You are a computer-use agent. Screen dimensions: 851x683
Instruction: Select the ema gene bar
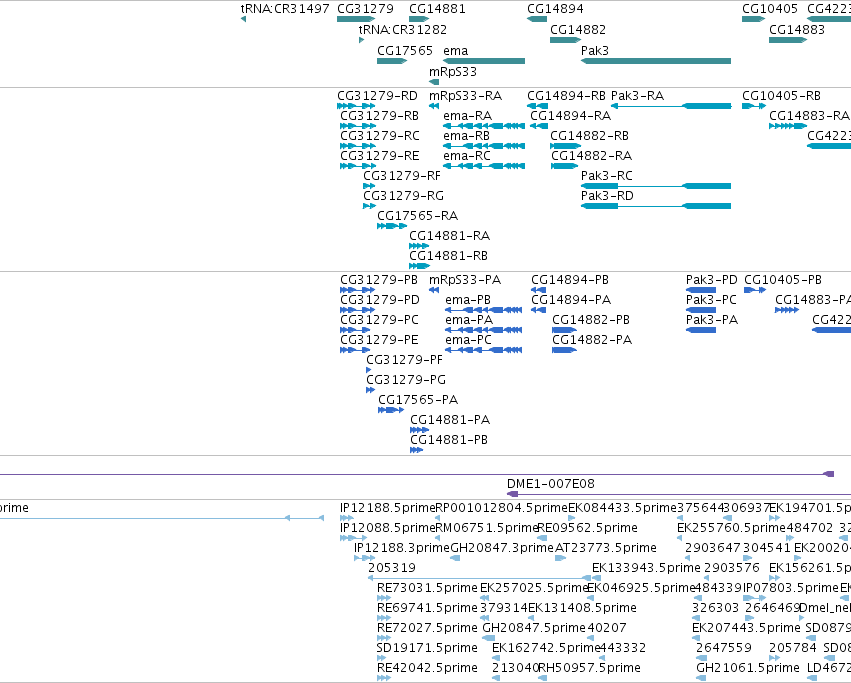coord(484,61)
